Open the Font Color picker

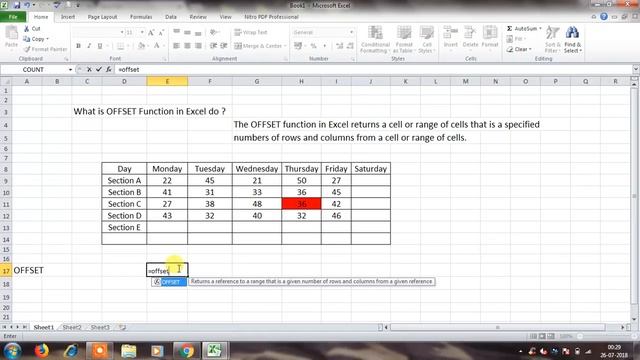157,46
